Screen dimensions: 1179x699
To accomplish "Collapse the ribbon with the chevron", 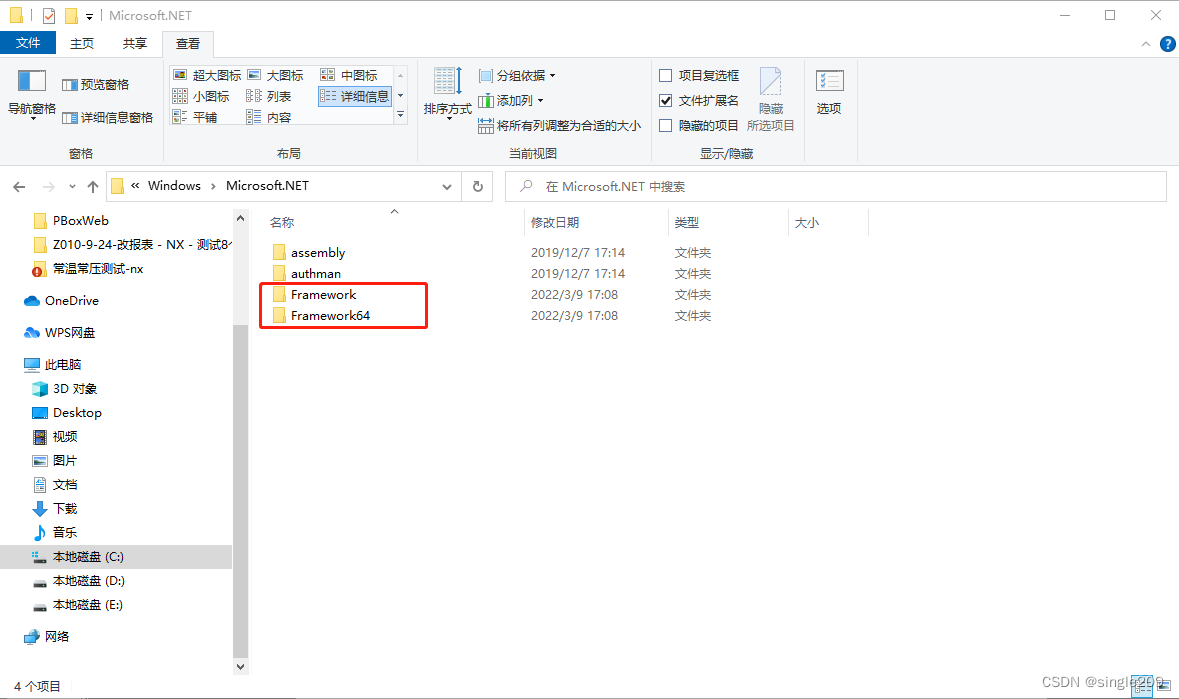I will coord(1146,44).
